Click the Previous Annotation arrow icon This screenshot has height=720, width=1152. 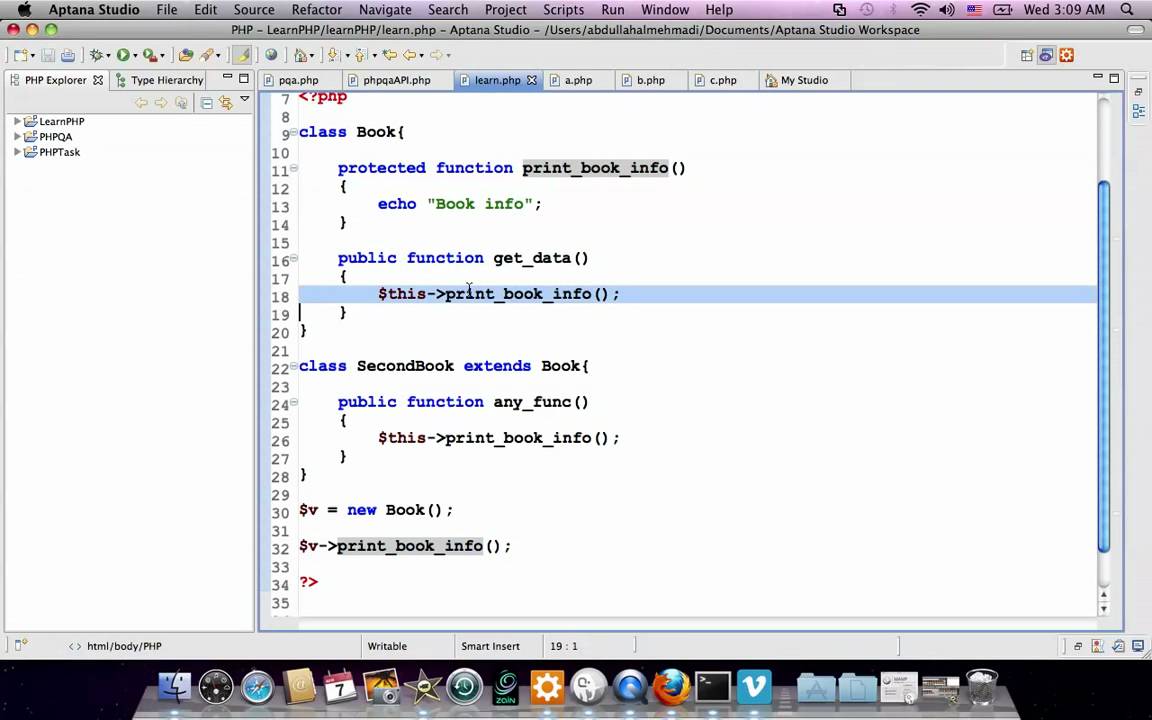click(x=359, y=55)
